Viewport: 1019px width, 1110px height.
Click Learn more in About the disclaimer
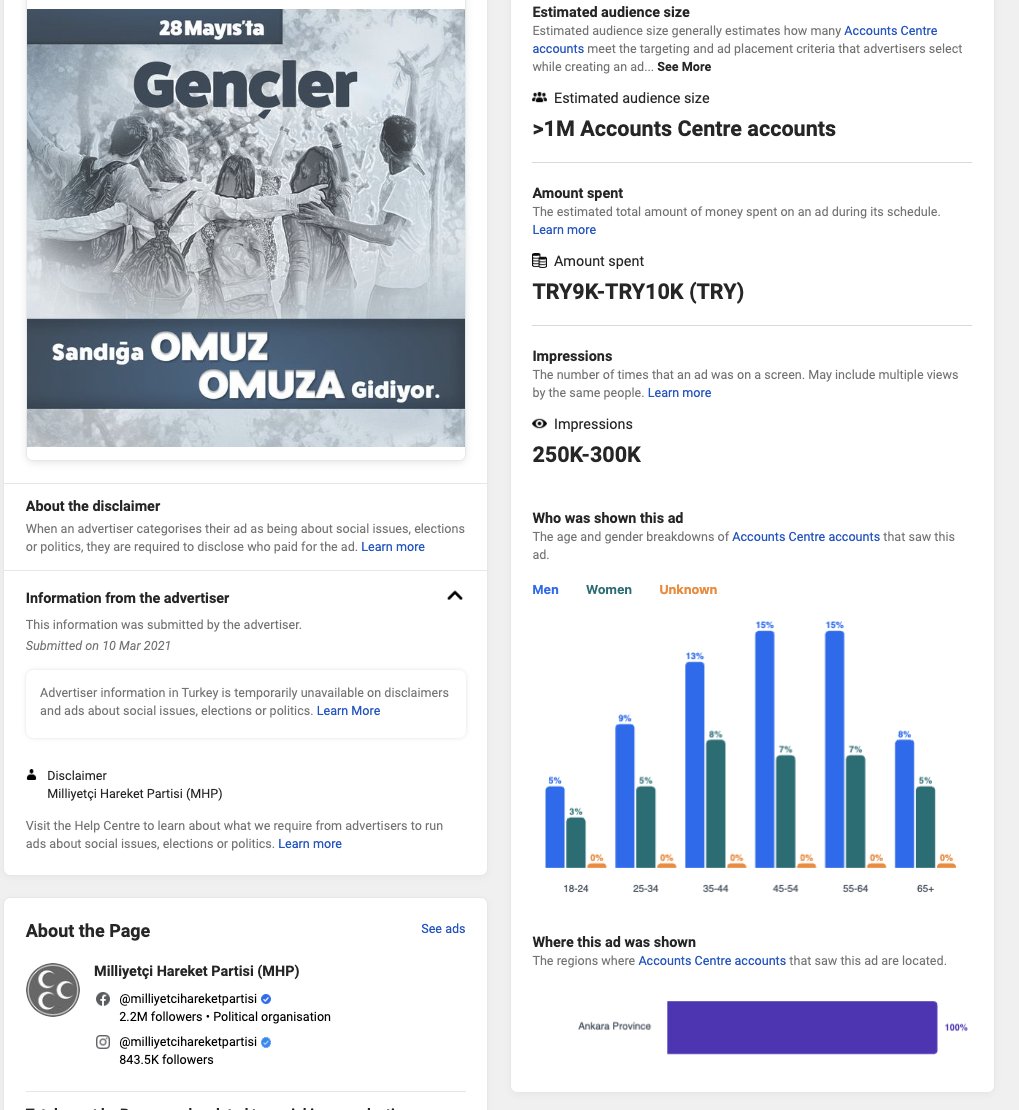393,547
